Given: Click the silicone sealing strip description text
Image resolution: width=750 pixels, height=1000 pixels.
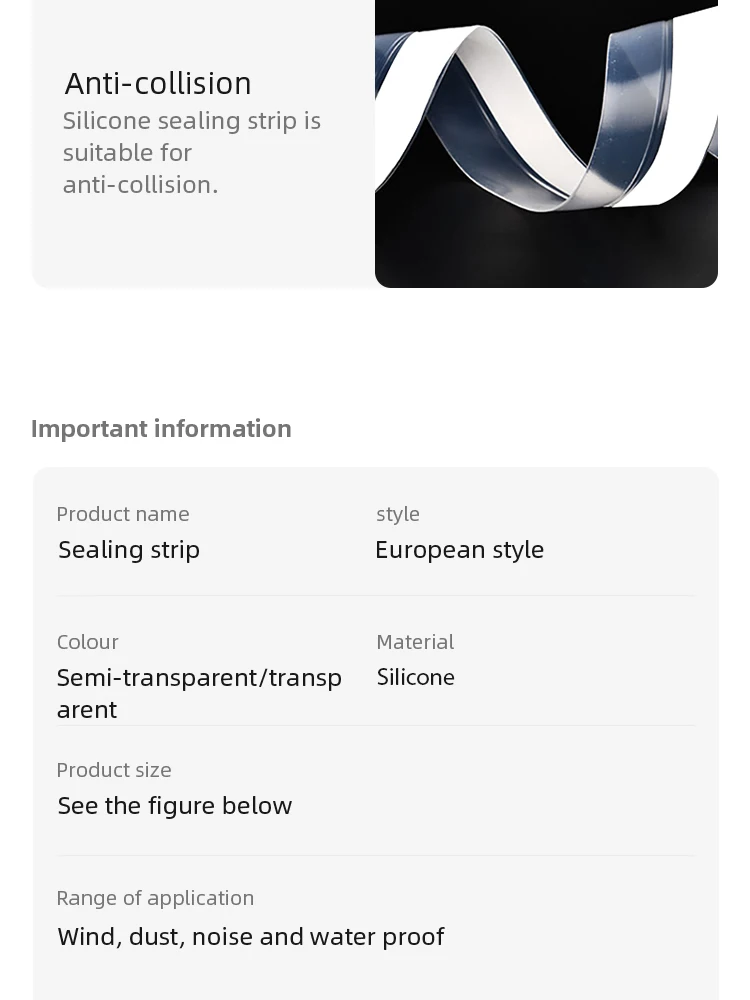Looking at the screenshot, I should pos(191,153).
